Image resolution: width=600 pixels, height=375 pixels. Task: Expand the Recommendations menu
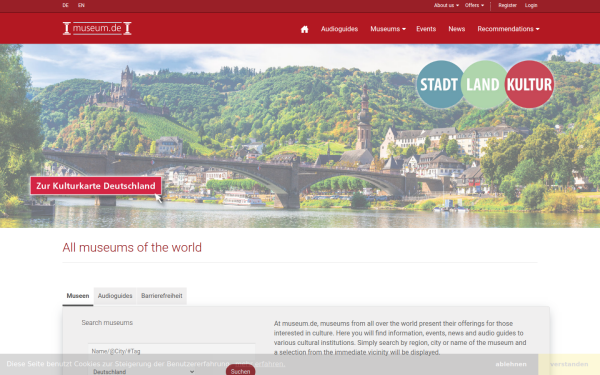coord(508,29)
